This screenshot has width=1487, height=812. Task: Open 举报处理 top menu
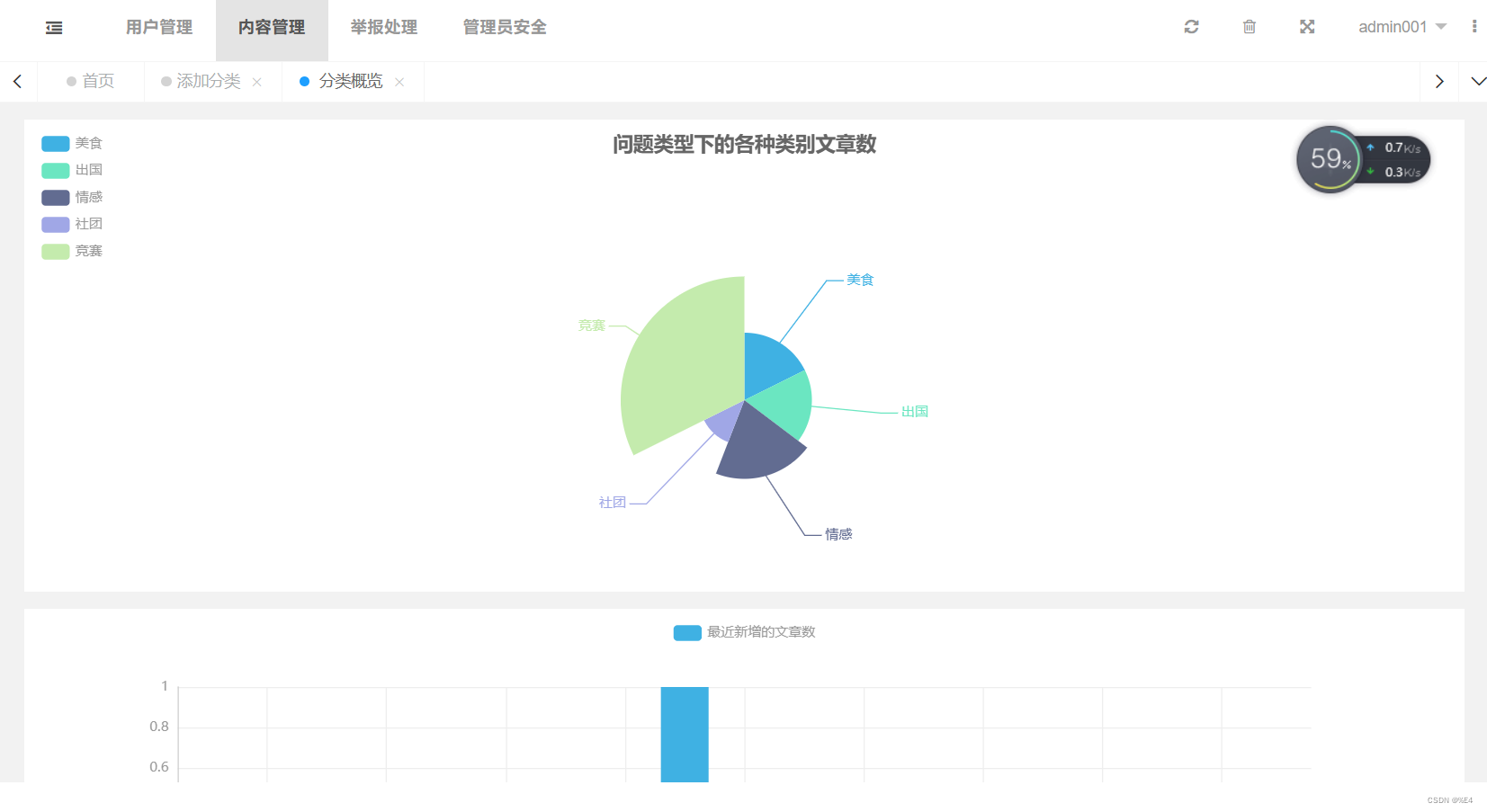[384, 27]
